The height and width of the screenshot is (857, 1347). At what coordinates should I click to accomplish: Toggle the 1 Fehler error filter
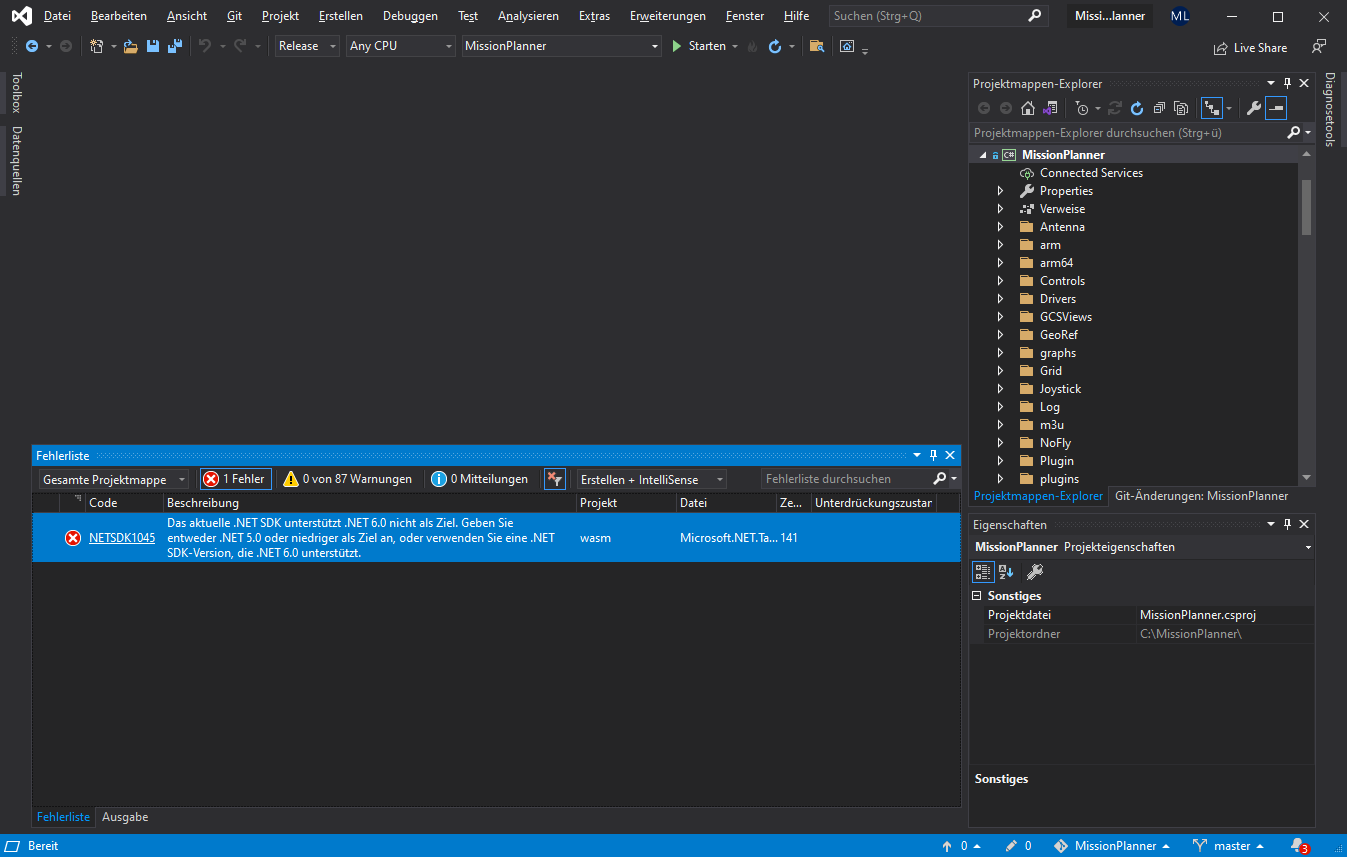pos(235,478)
